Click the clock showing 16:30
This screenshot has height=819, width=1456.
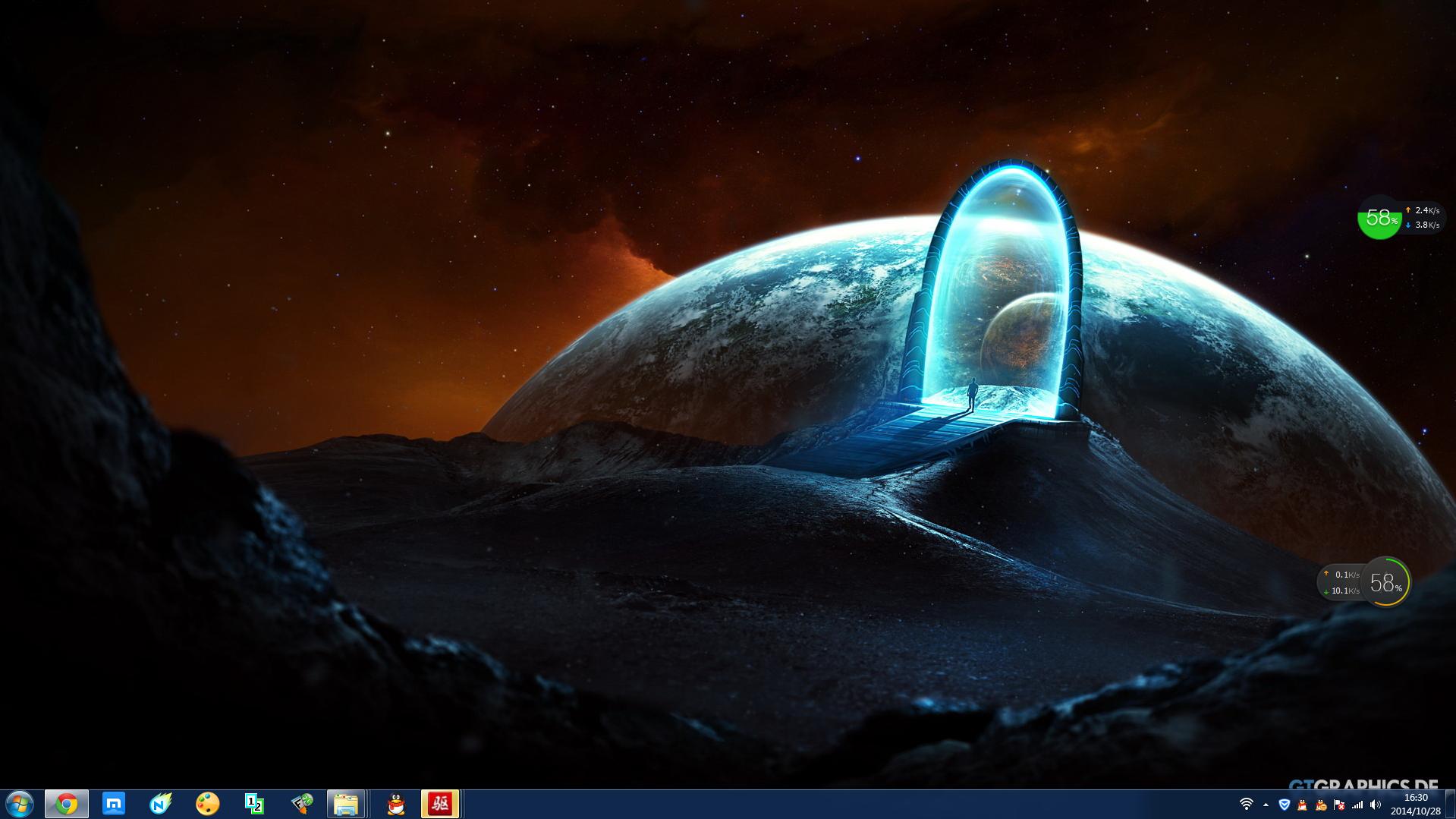coord(1415,804)
